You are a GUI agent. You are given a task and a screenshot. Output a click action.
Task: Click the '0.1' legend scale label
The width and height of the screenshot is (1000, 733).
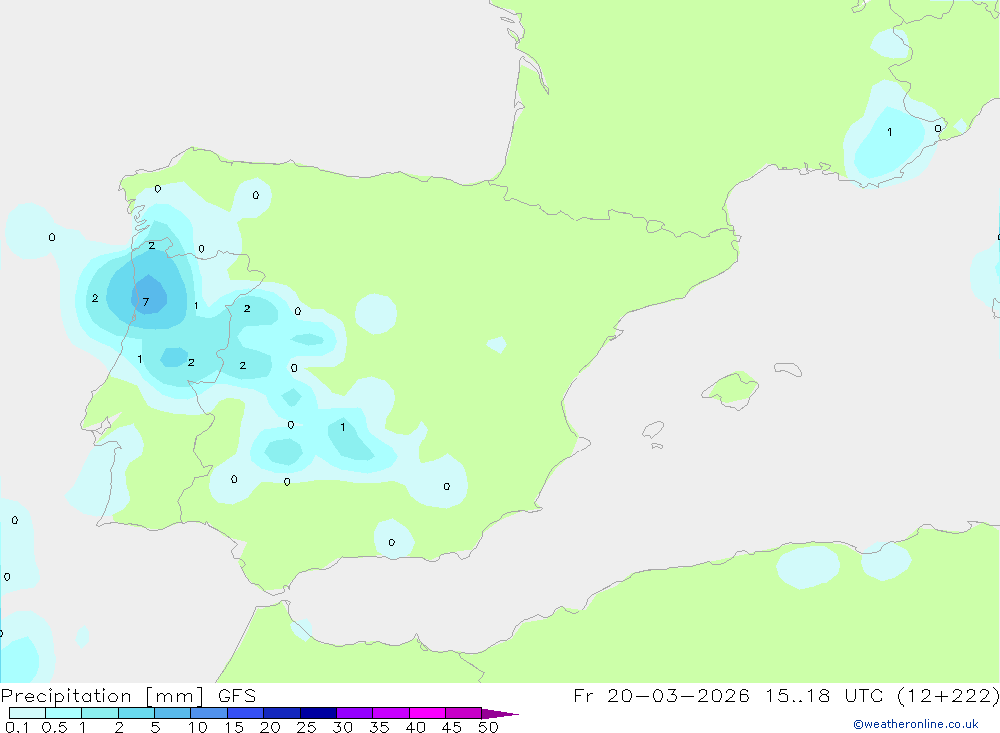pyautogui.click(x=17, y=727)
